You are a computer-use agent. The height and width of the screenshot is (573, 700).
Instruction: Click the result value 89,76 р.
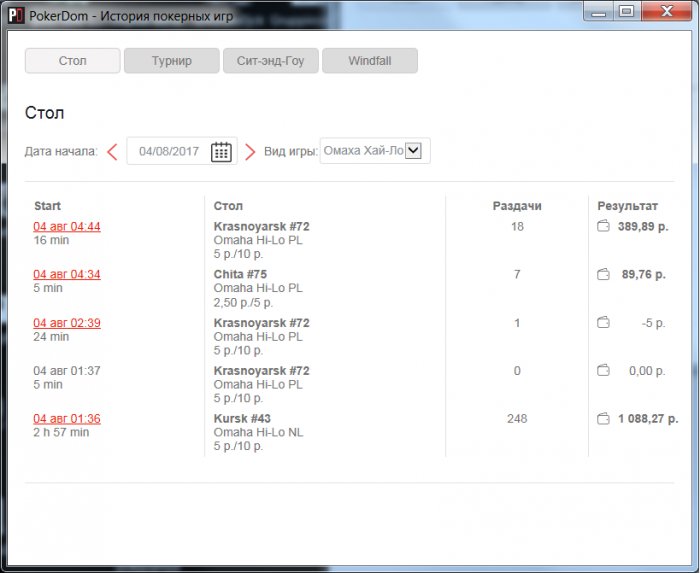click(x=644, y=274)
